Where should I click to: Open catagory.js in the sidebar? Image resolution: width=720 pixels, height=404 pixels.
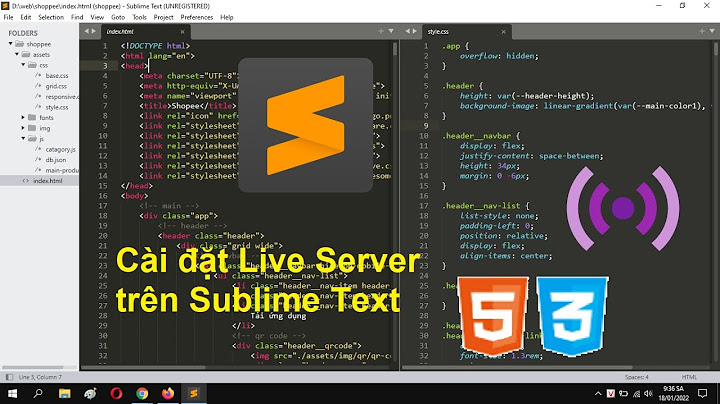[x=61, y=149]
